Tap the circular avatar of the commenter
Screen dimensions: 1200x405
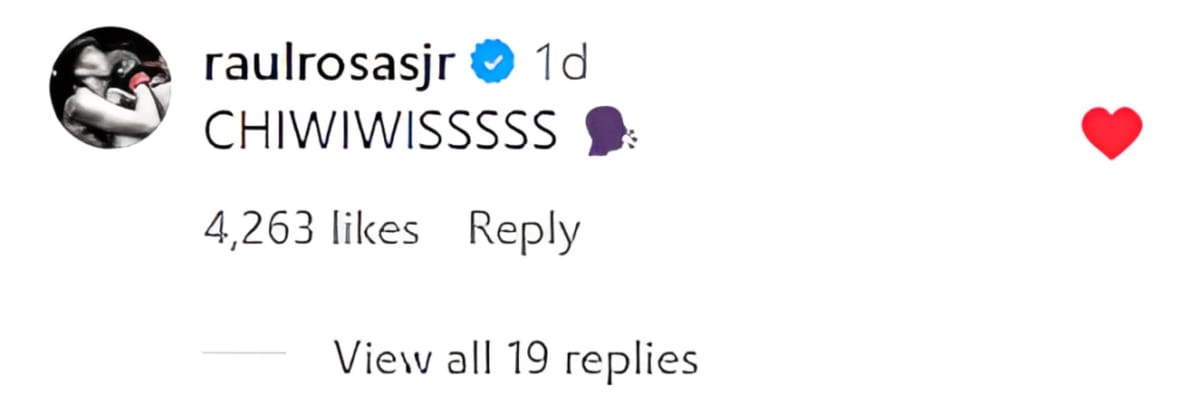point(112,86)
